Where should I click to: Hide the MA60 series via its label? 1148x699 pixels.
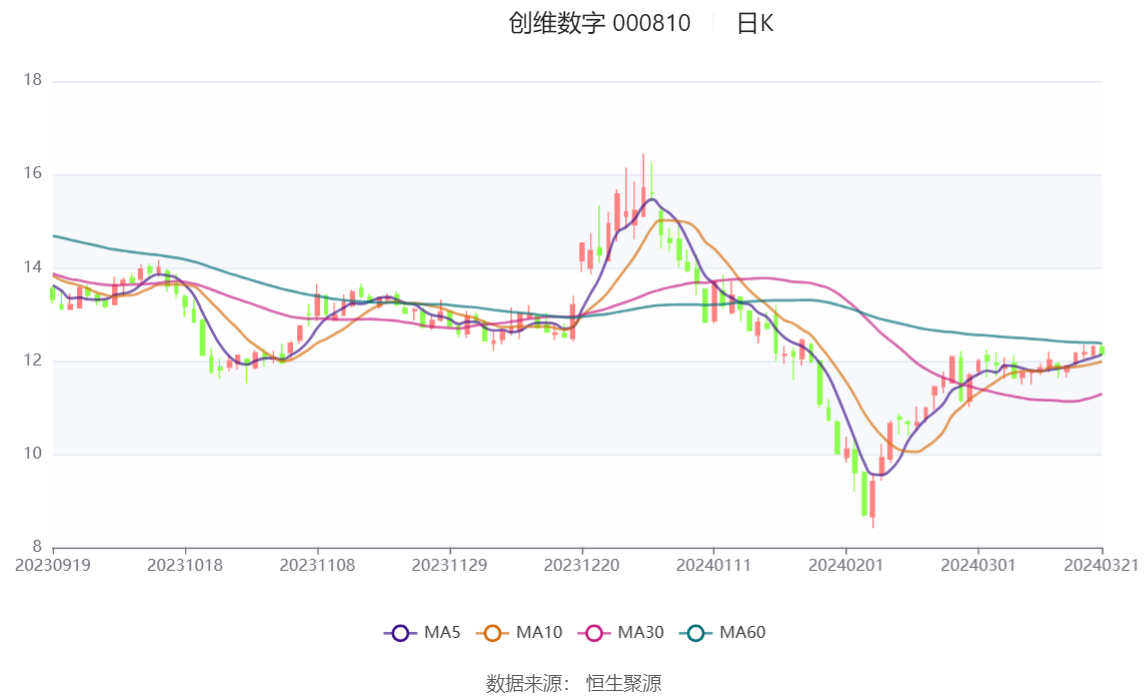pyautogui.click(x=742, y=632)
